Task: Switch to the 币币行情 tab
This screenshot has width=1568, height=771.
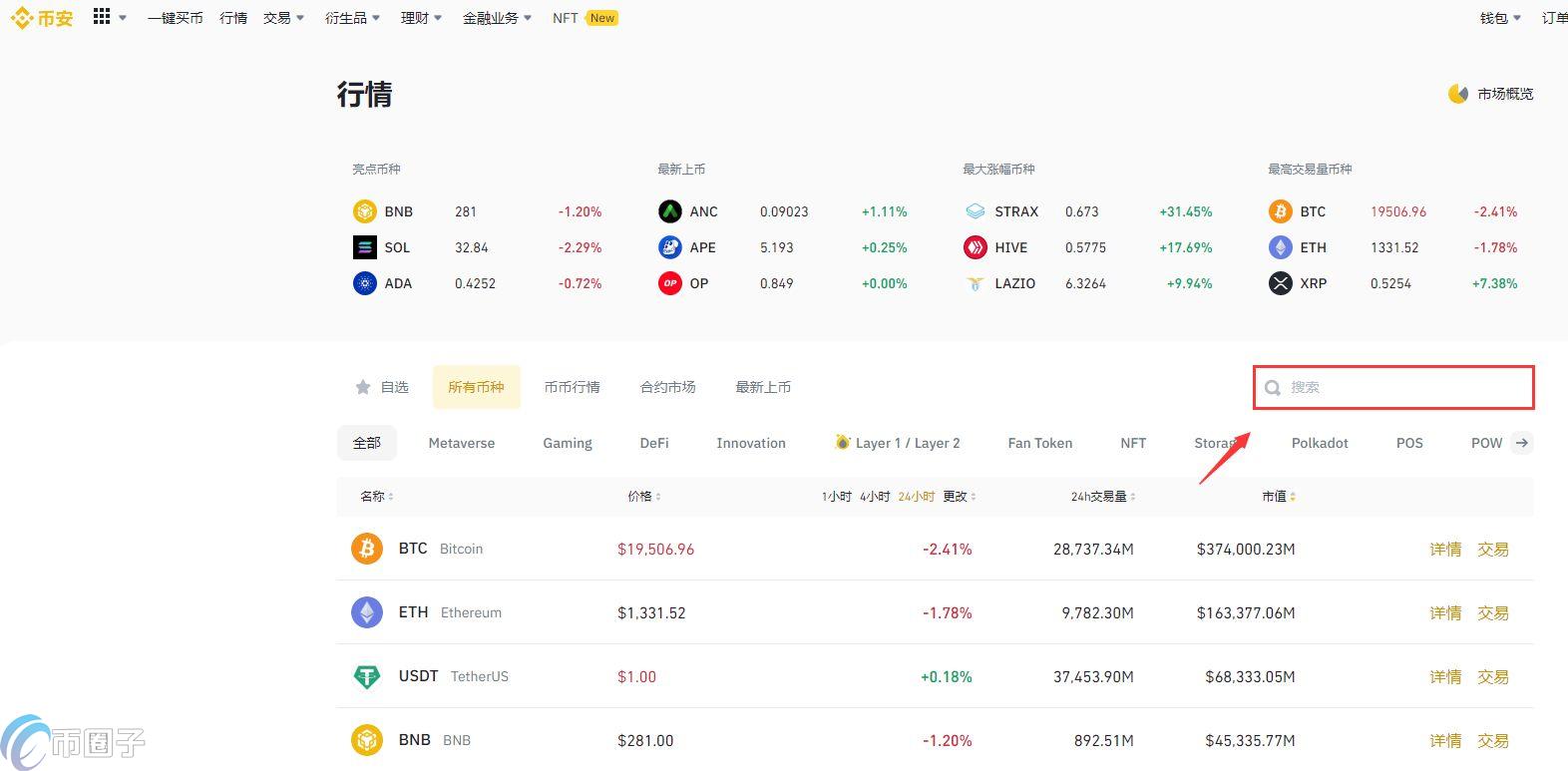Action: 573,387
